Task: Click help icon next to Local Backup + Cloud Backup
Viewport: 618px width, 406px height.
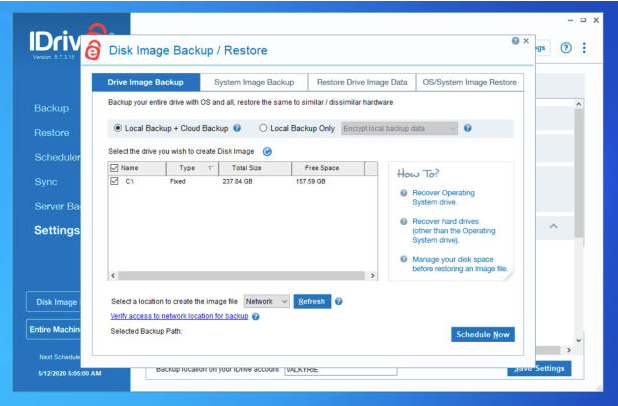Action: pos(237,128)
